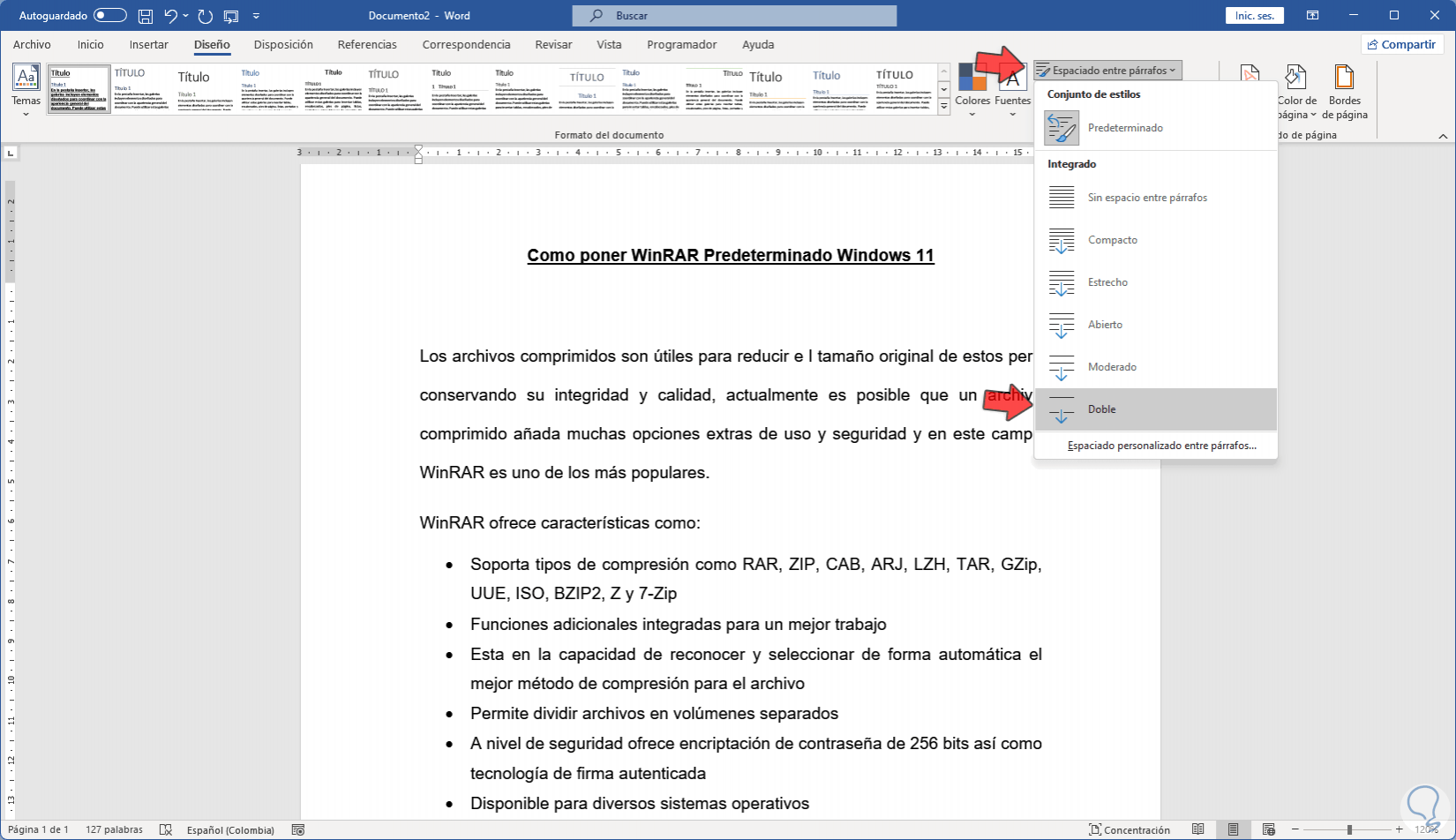Click the bullet Funciones adicionales integradas para un mejor trabajo
This screenshot has height=840, width=1456.
[679, 624]
